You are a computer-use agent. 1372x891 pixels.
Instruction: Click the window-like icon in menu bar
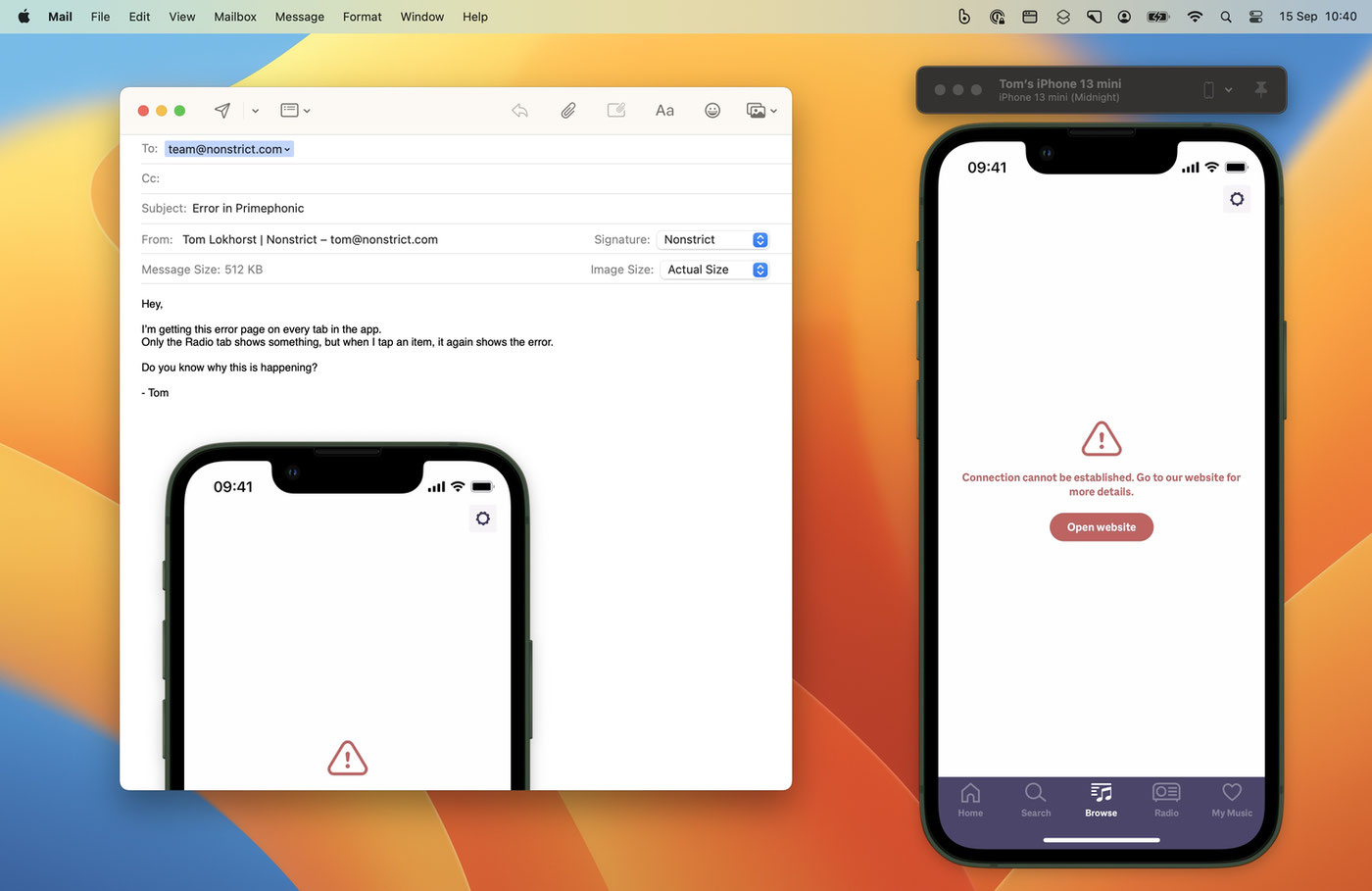tap(1030, 17)
